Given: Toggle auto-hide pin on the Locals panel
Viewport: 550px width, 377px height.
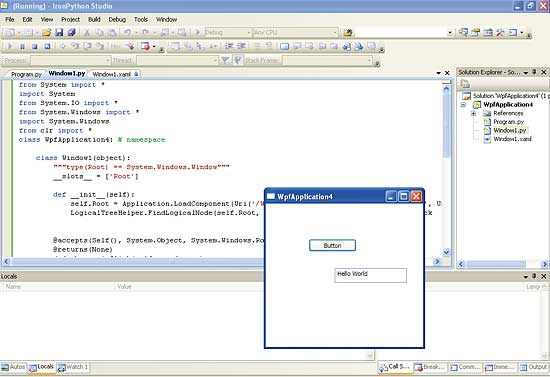Looking at the screenshot, I should pyautogui.click(x=534, y=276).
